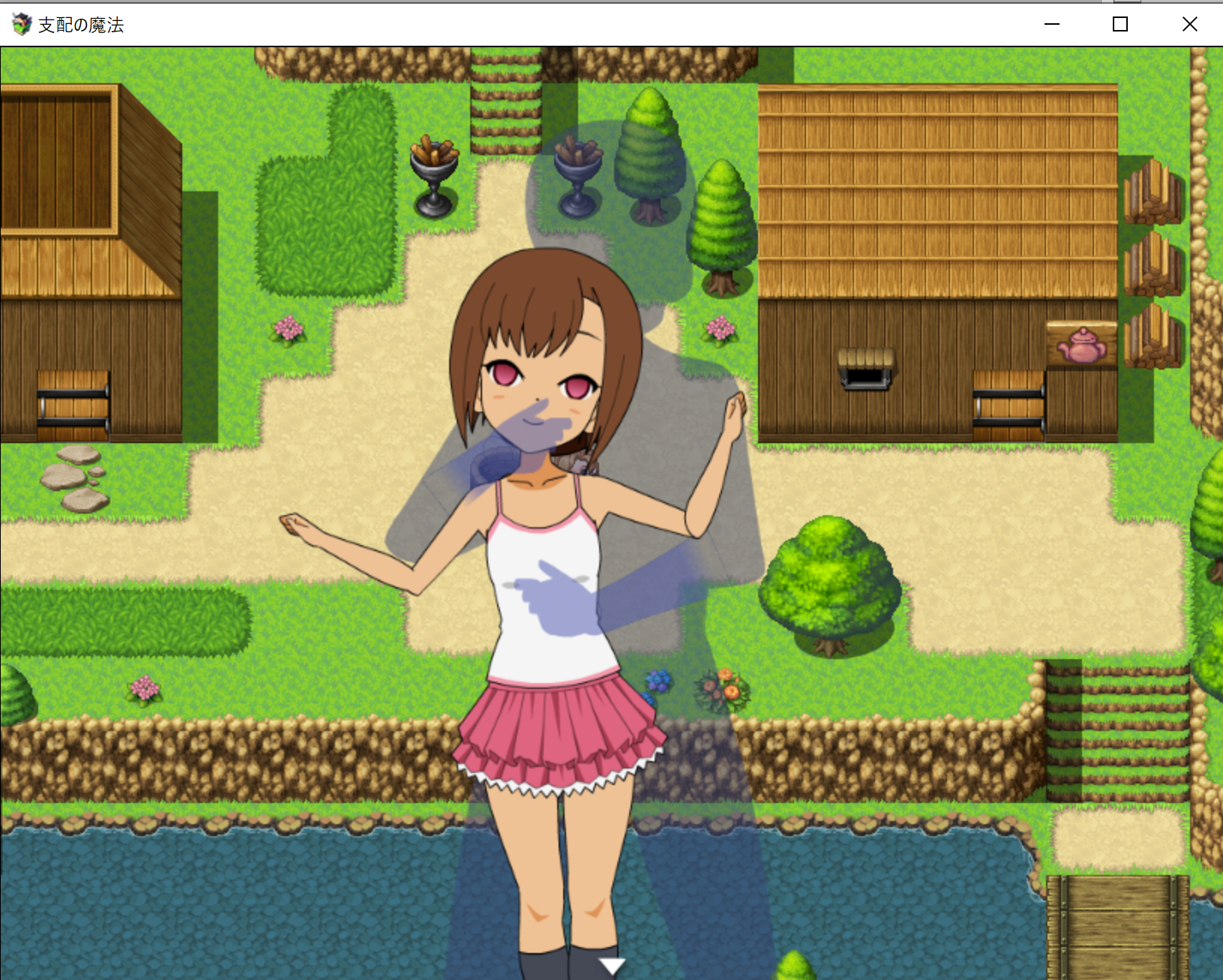
Task: Click the door beside the teapot sign
Action: (x=1009, y=404)
